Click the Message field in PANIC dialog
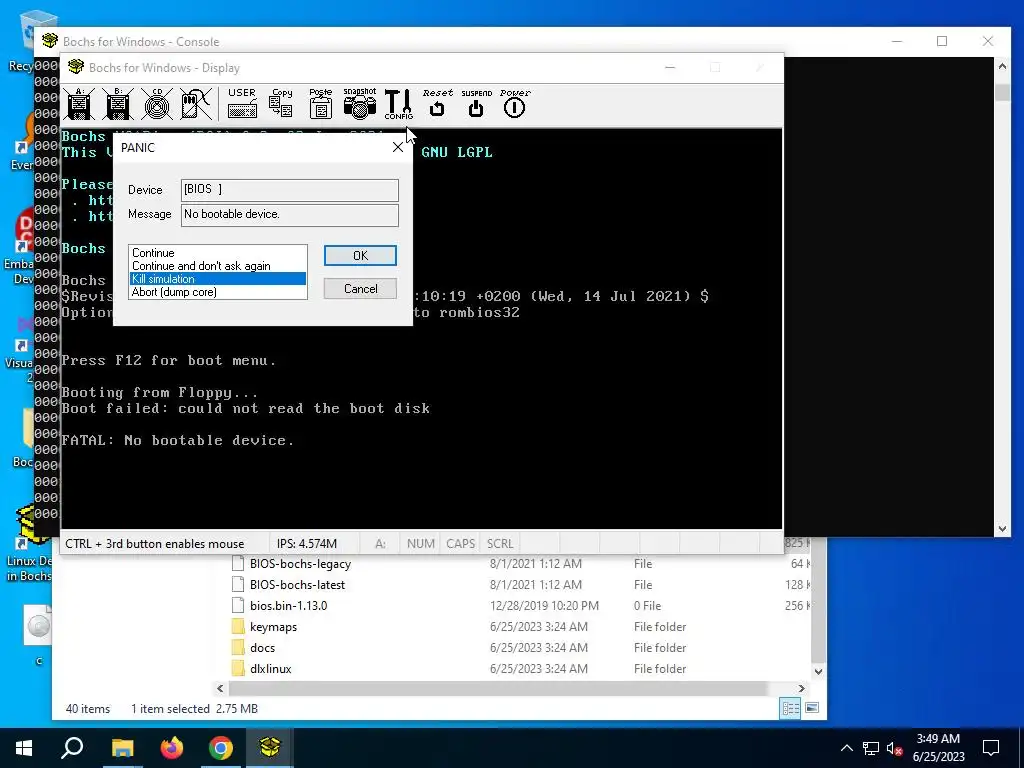Image resolution: width=1024 pixels, height=768 pixels. pos(289,215)
